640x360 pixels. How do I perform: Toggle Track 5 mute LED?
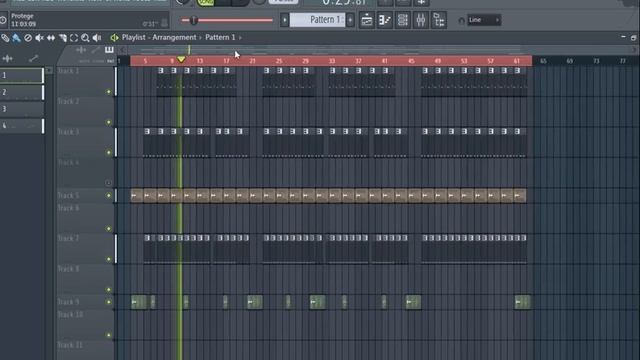pos(109,196)
